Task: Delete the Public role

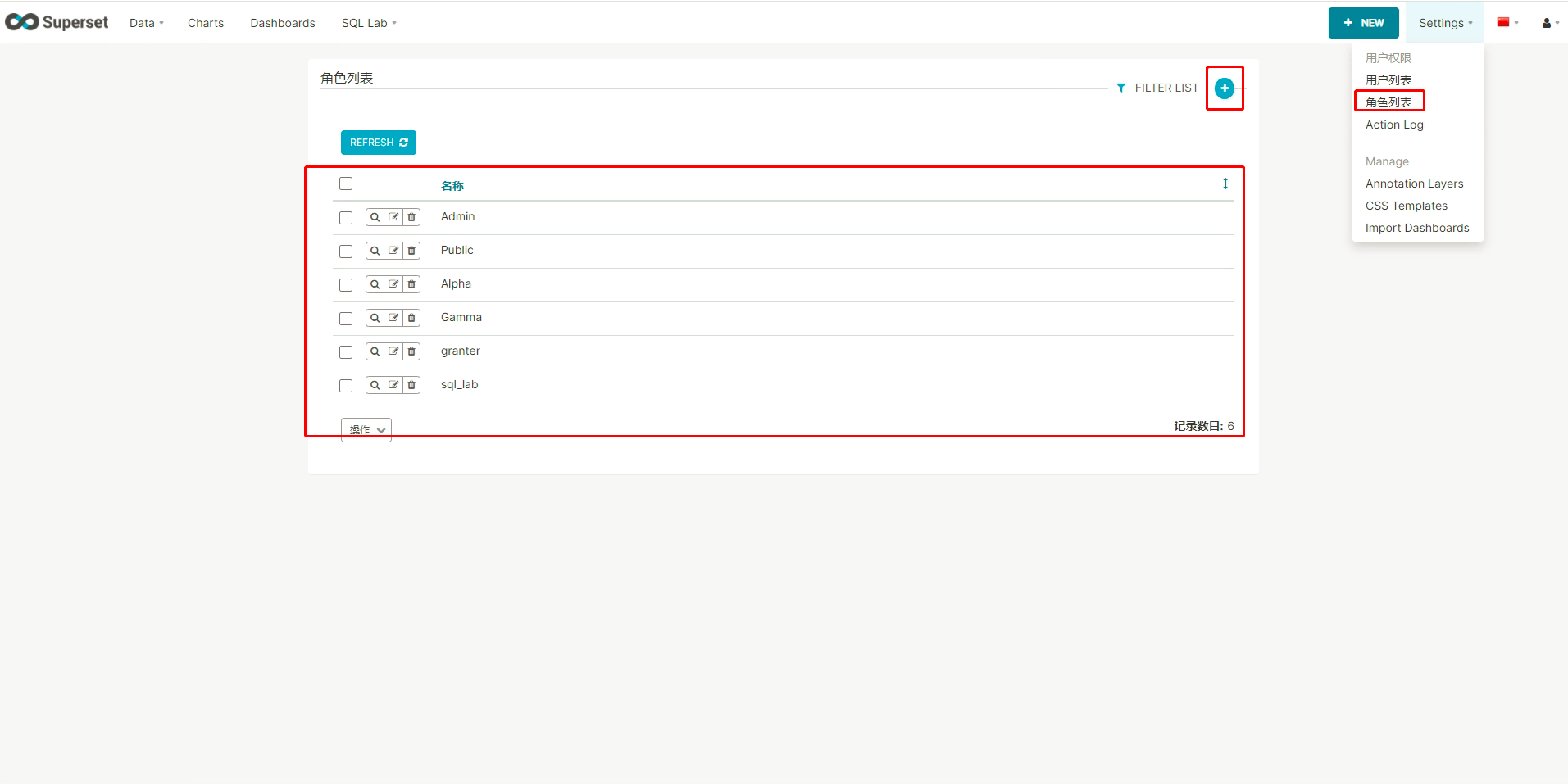Action: pos(411,251)
